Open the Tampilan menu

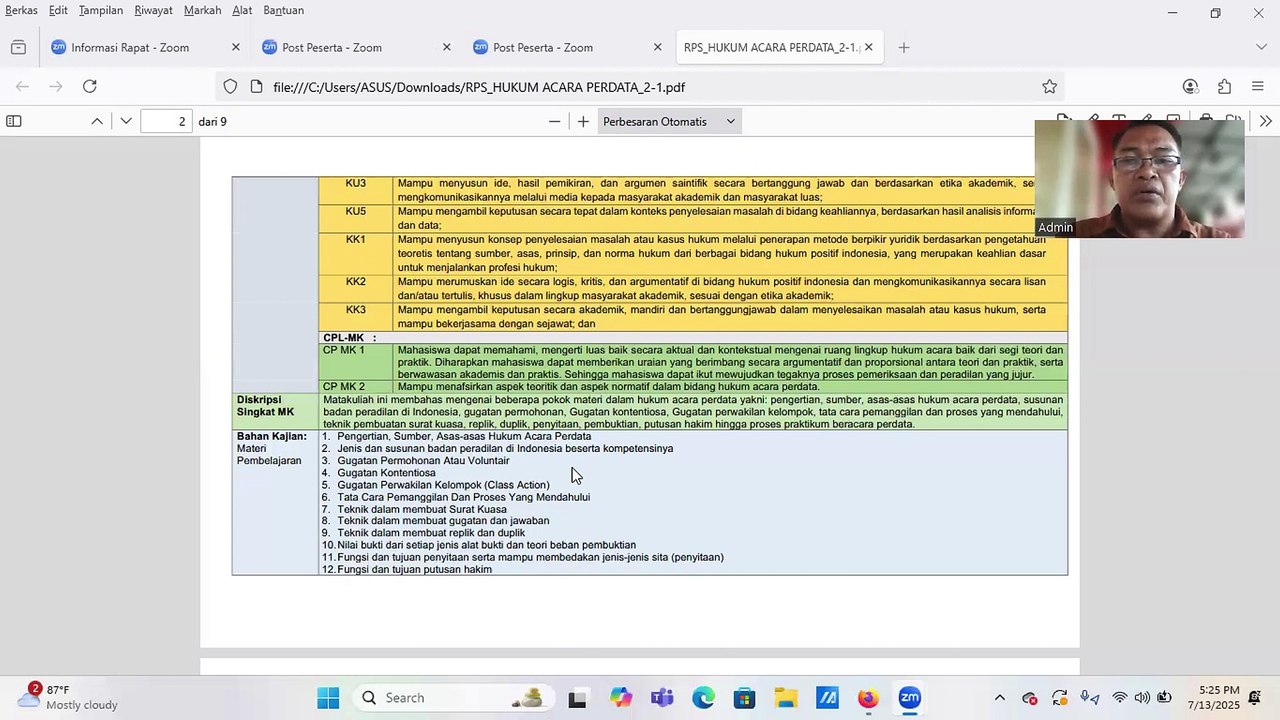tap(101, 10)
